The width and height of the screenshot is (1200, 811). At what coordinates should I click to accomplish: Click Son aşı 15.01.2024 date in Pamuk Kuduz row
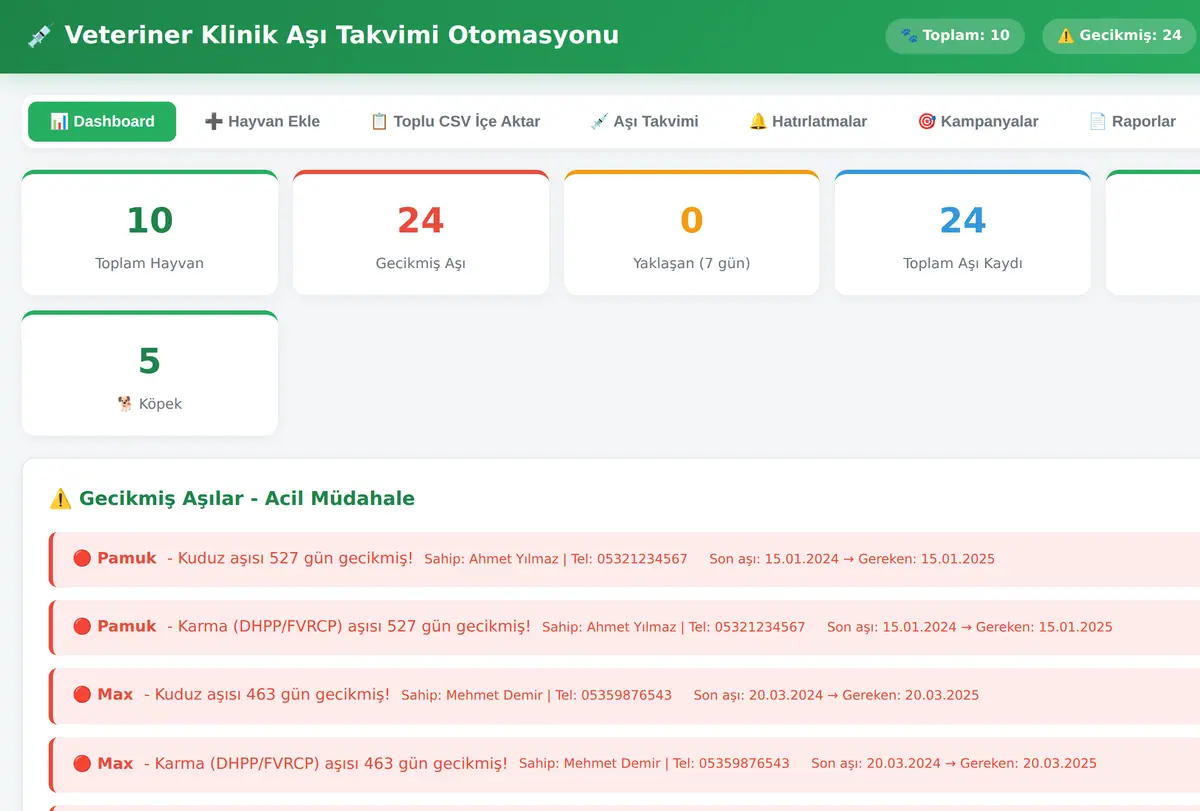click(x=774, y=559)
